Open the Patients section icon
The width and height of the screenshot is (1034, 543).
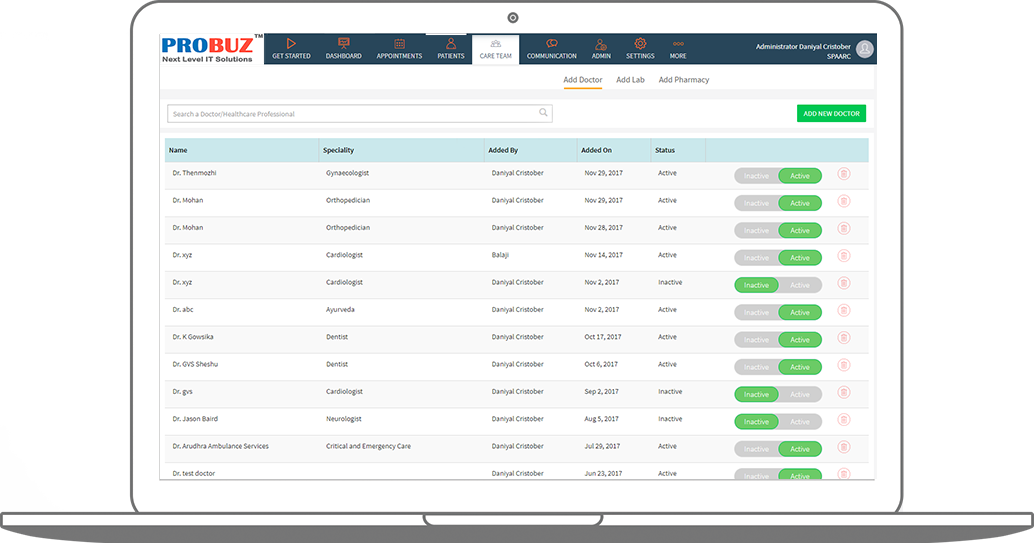tap(451, 45)
